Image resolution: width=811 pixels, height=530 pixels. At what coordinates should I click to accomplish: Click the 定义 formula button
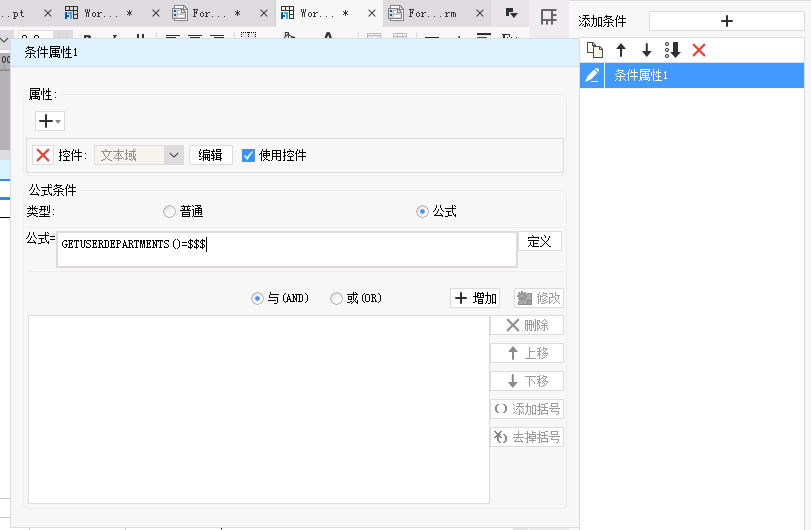point(539,241)
